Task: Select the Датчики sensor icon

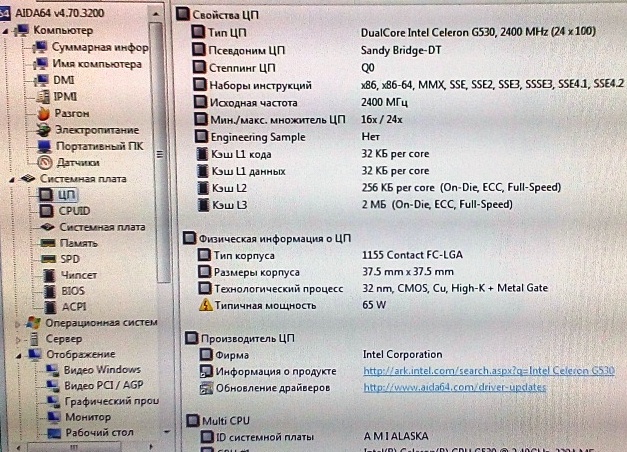Action: click(45, 162)
